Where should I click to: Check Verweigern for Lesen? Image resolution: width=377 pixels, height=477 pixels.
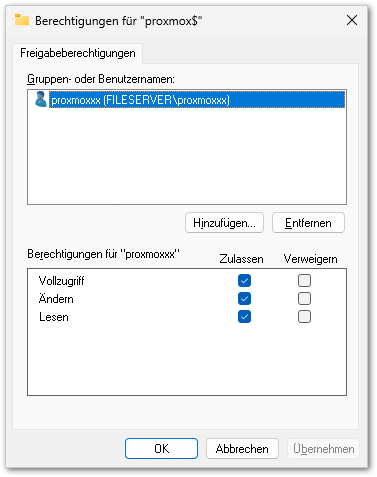pyautogui.click(x=304, y=317)
